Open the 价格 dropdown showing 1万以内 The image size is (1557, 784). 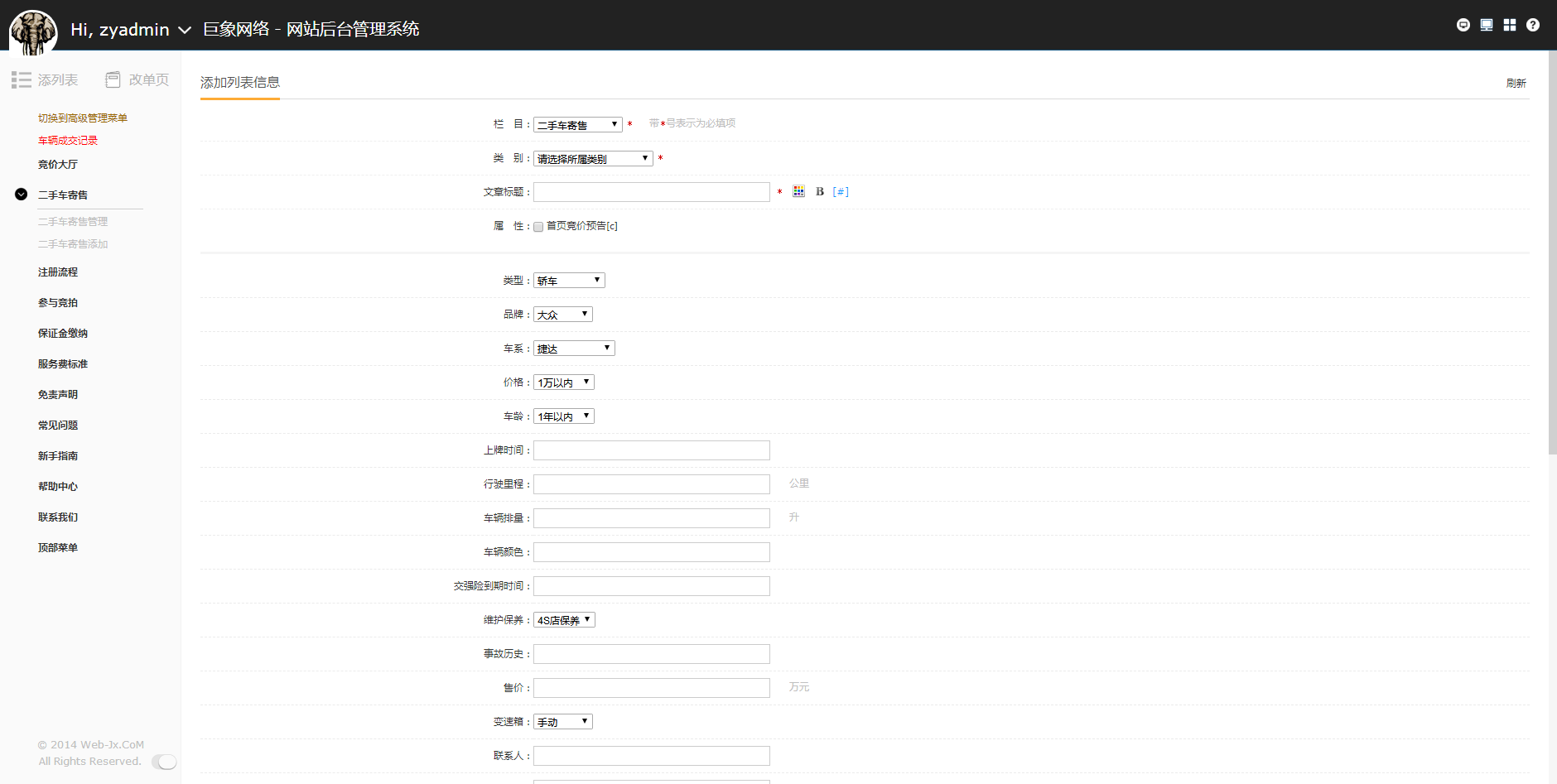(564, 382)
